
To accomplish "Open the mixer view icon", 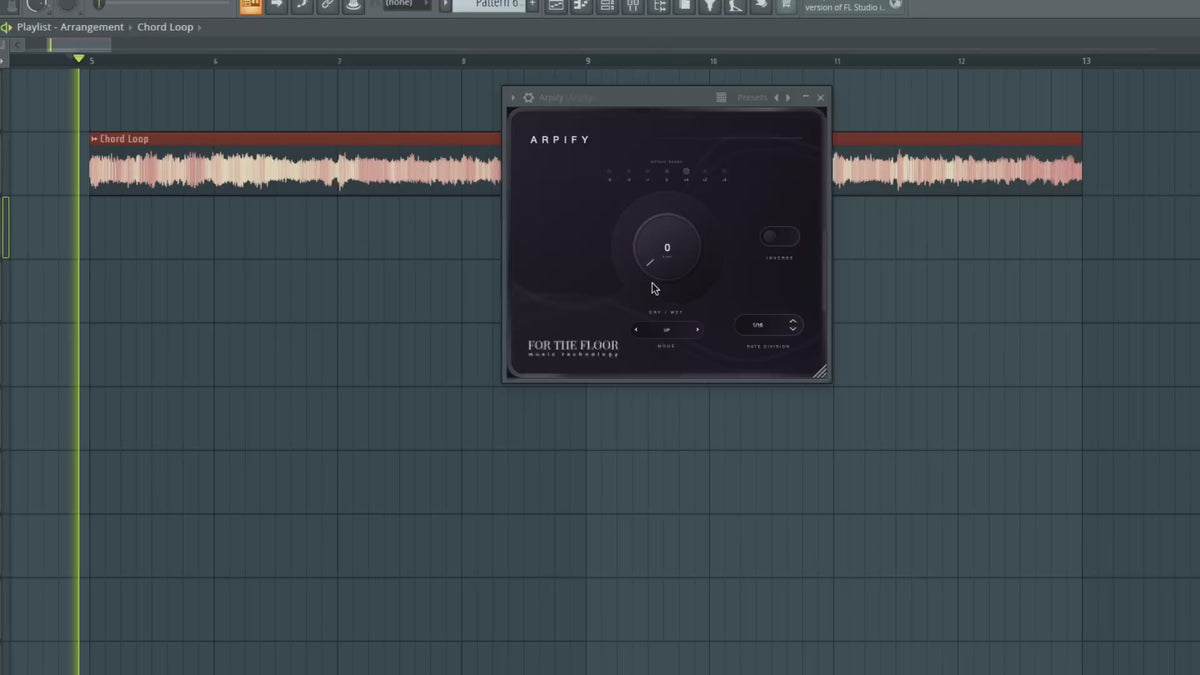I will (633, 5).
